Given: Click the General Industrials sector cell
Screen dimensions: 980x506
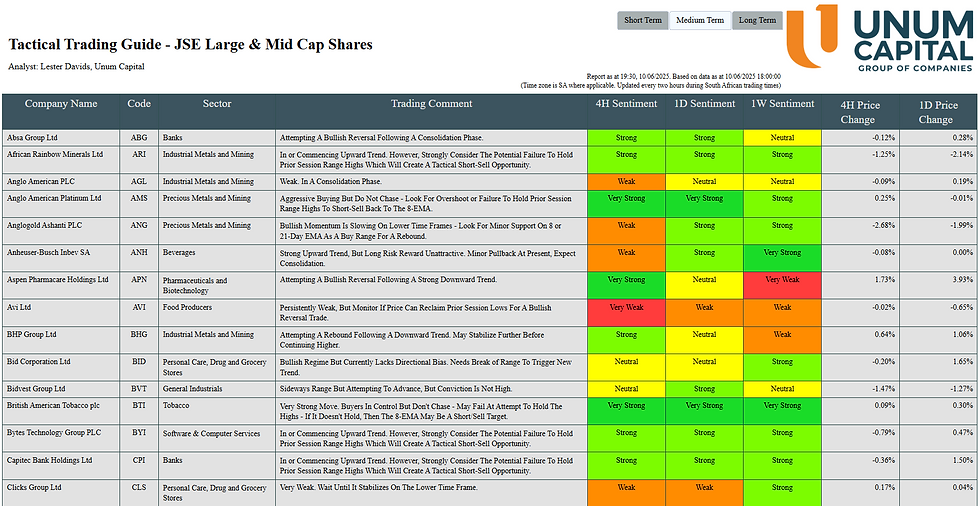Looking at the screenshot, I should tap(217, 389).
